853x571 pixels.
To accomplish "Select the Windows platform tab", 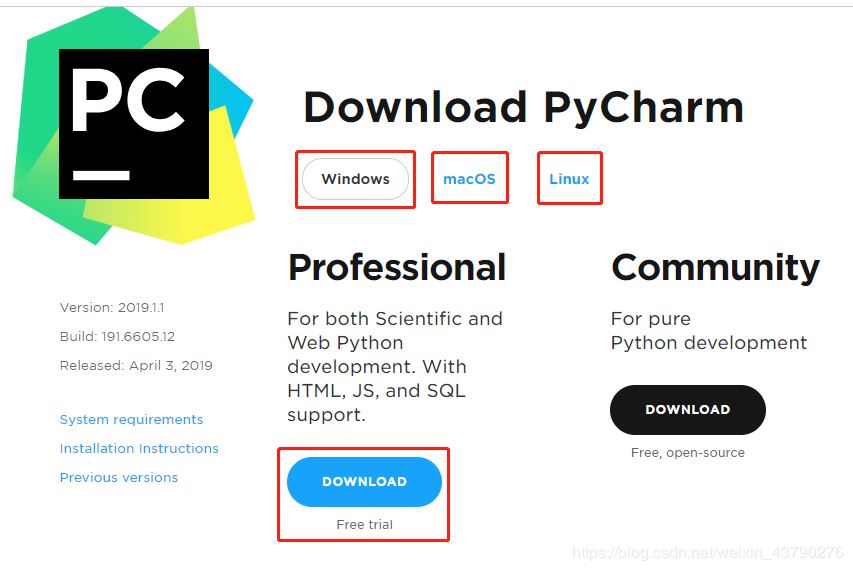I will pyautogui.click(x=355, y=180).
